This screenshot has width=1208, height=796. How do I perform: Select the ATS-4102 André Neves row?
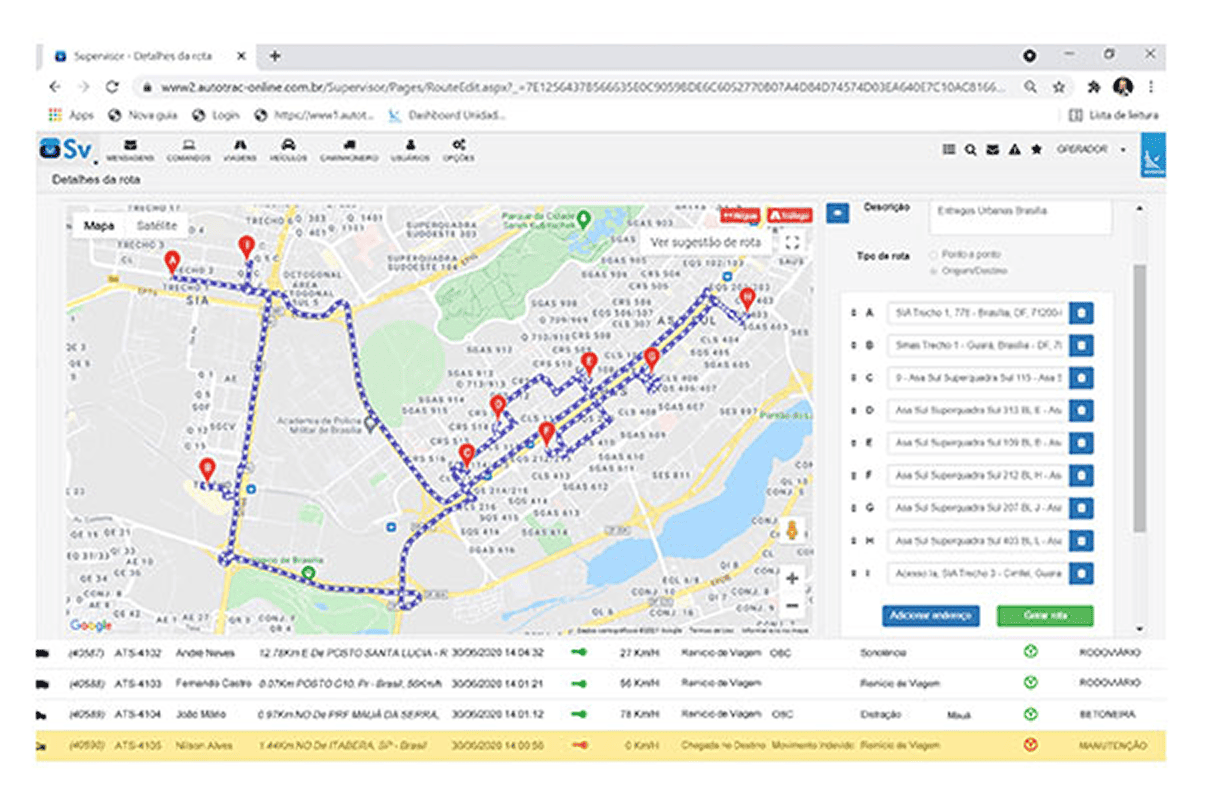(x=600, y=652)
